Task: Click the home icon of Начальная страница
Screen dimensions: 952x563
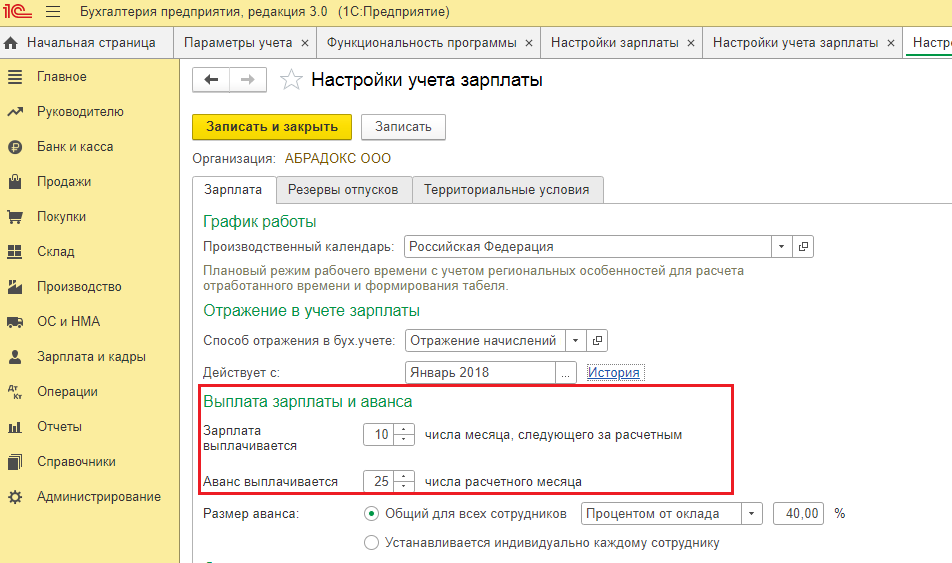Action: pos(11,43)
